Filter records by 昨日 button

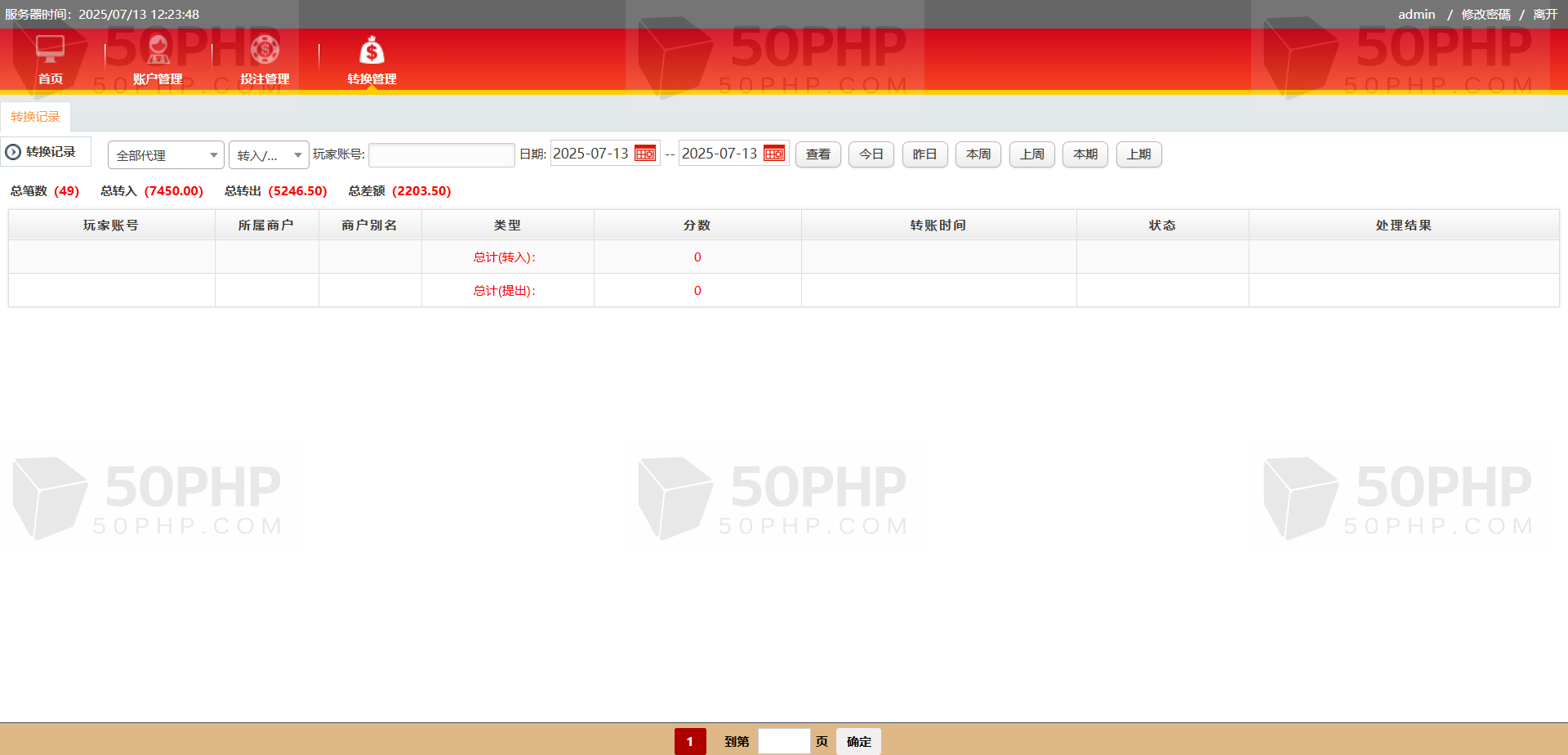click(x=924, y=154)
